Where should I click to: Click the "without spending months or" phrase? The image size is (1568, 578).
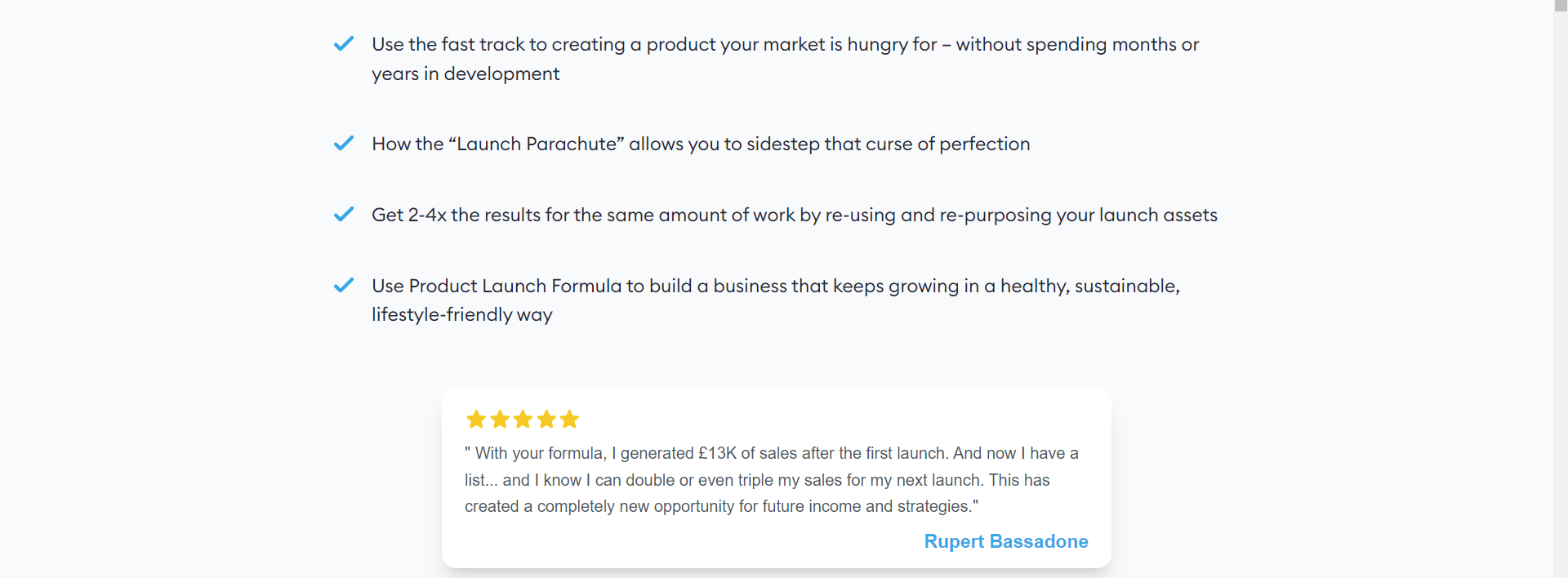tap(1077, 44)
